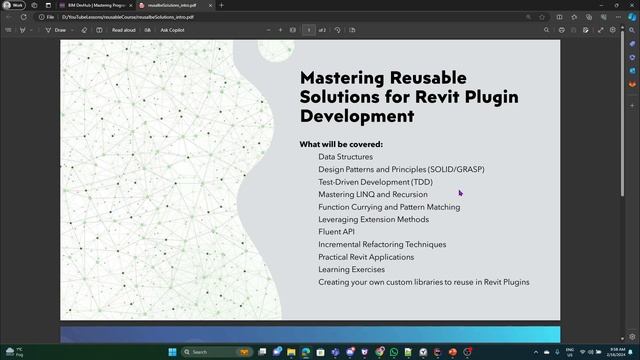Click the ENG language indicator

(x=570, y=352)
